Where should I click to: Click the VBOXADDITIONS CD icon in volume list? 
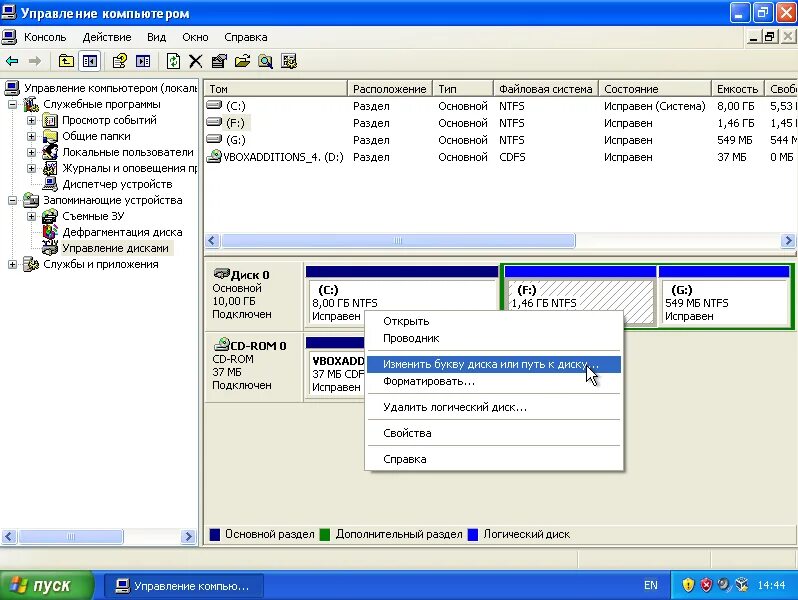tap(214, 156)
